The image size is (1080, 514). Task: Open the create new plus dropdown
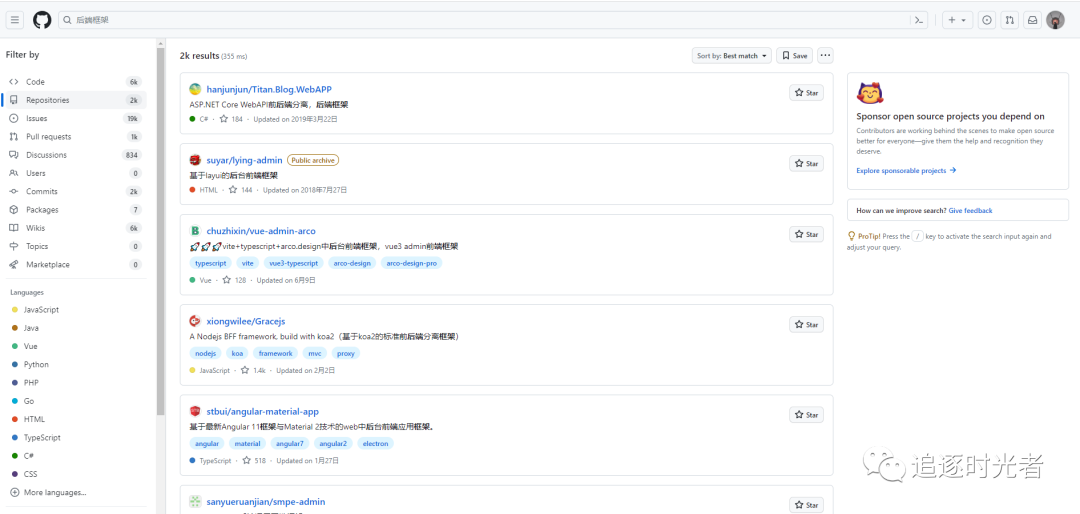(957, 20)
